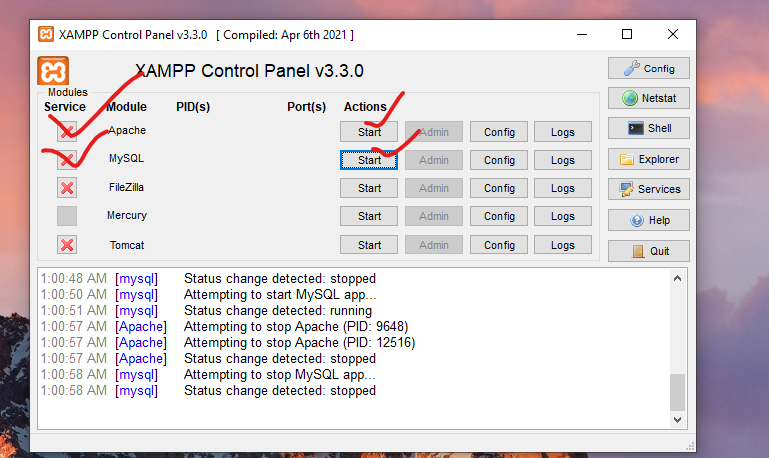Click the large orange XAMPP logo
Image resolution: width=769 pixels, height=458 pixels.
click(x=53, y=71)
